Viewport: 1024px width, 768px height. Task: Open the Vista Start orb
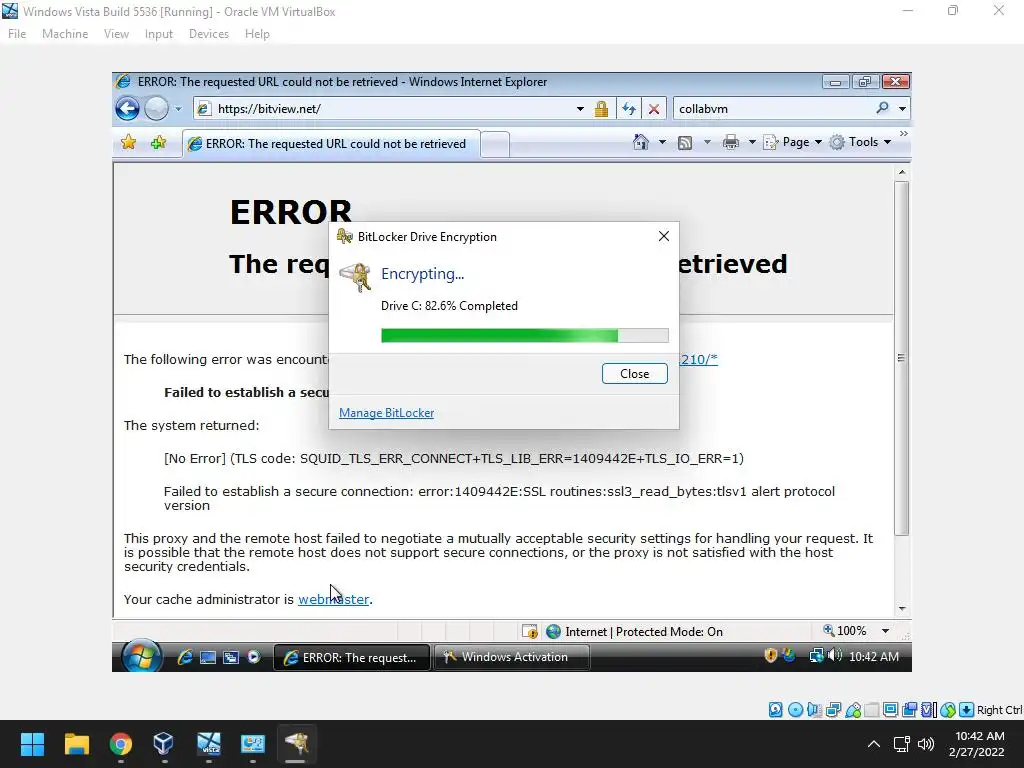tap(141, 656)
